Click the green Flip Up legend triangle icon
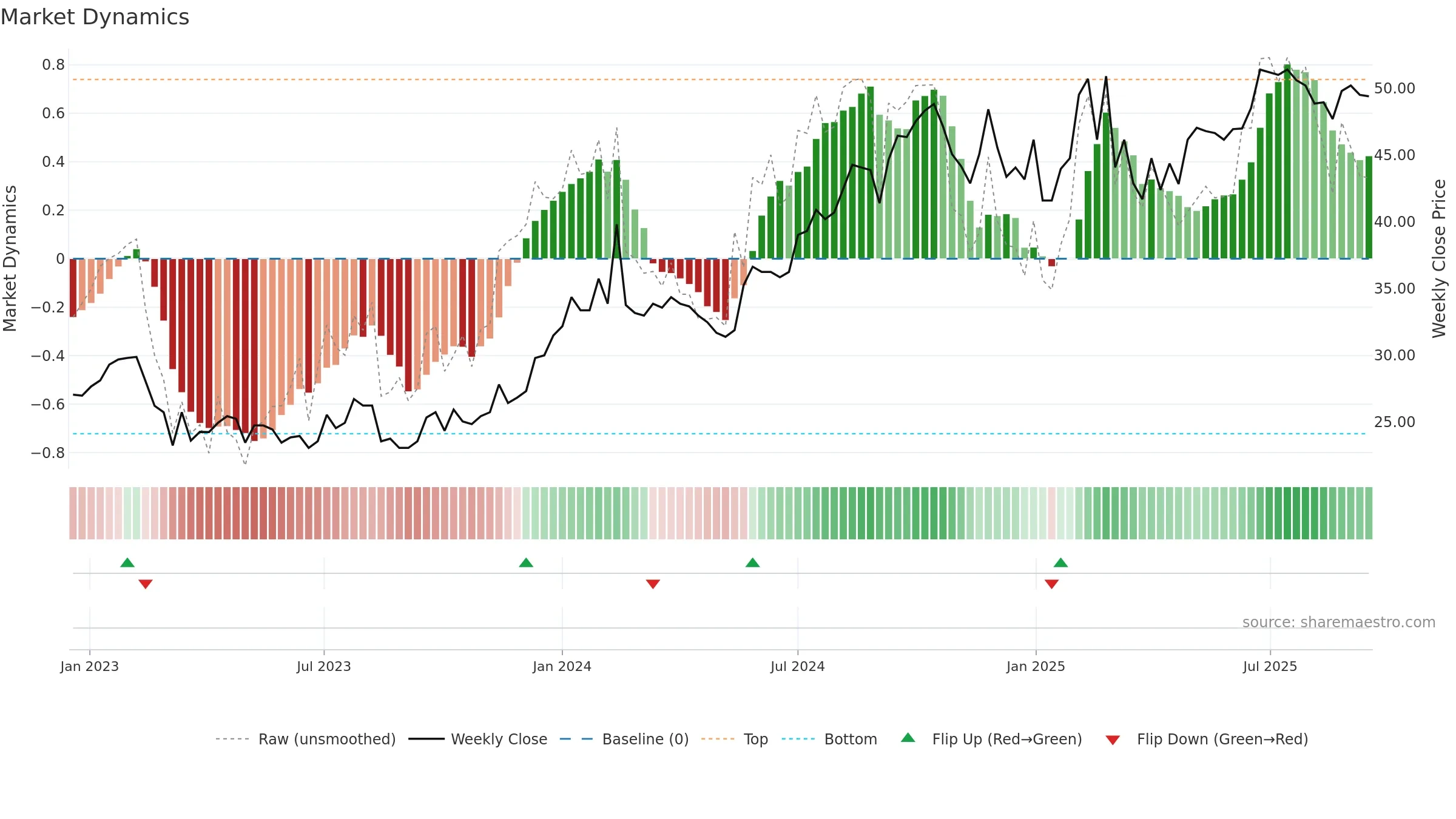Viewport: 1456px width, 819px height. 908,738
